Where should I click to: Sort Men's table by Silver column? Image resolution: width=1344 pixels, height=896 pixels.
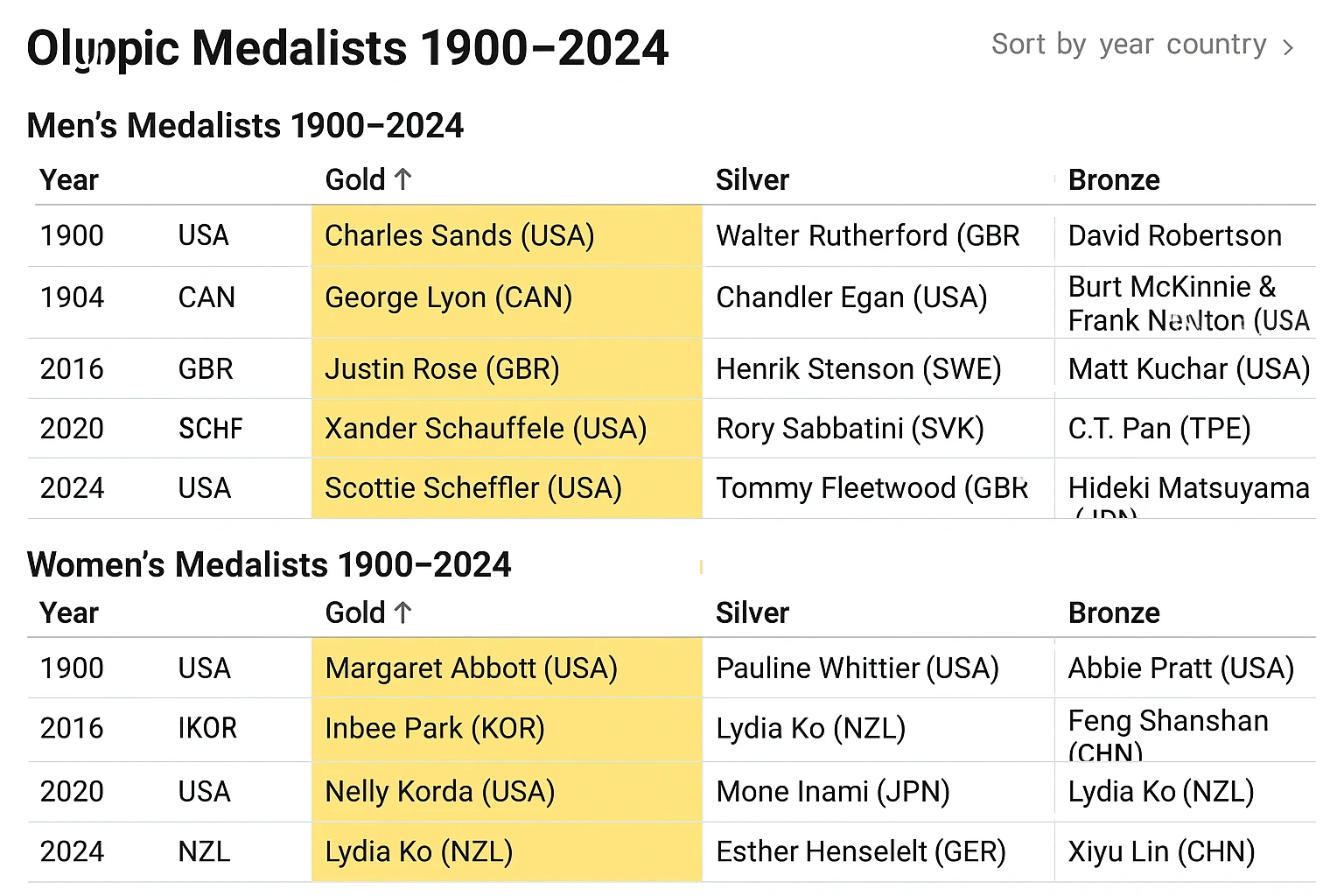click(752, 179)
